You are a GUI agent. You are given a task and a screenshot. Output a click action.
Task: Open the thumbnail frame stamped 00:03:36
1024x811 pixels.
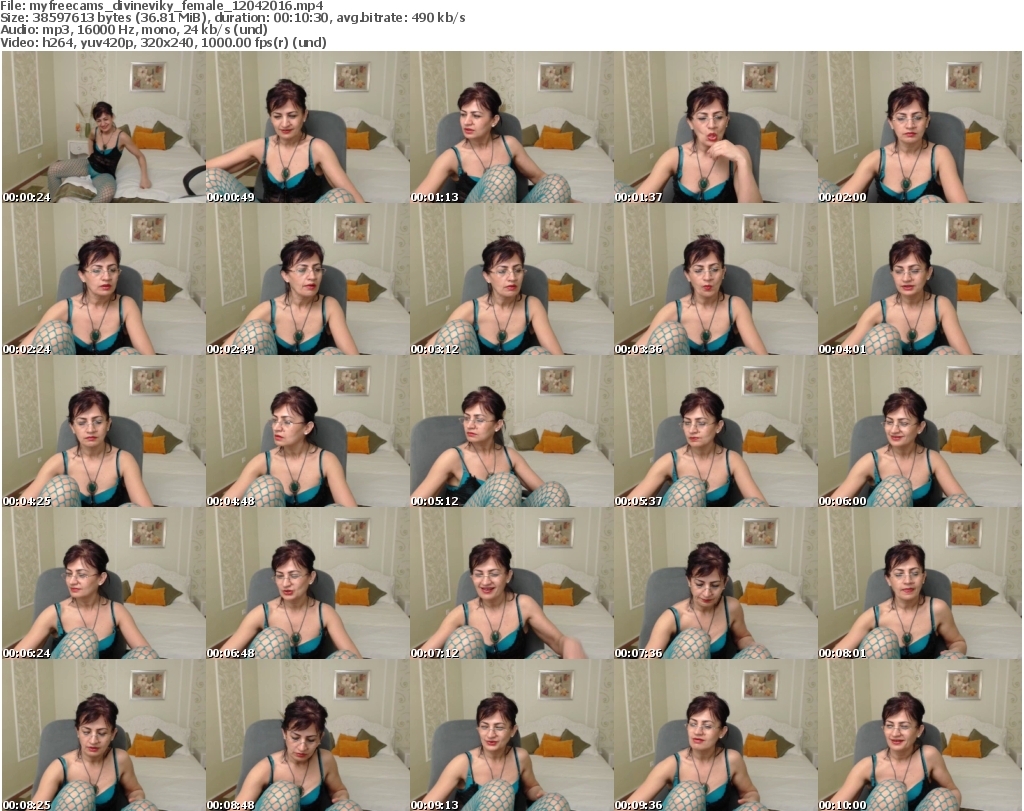[x=715, y=279]
